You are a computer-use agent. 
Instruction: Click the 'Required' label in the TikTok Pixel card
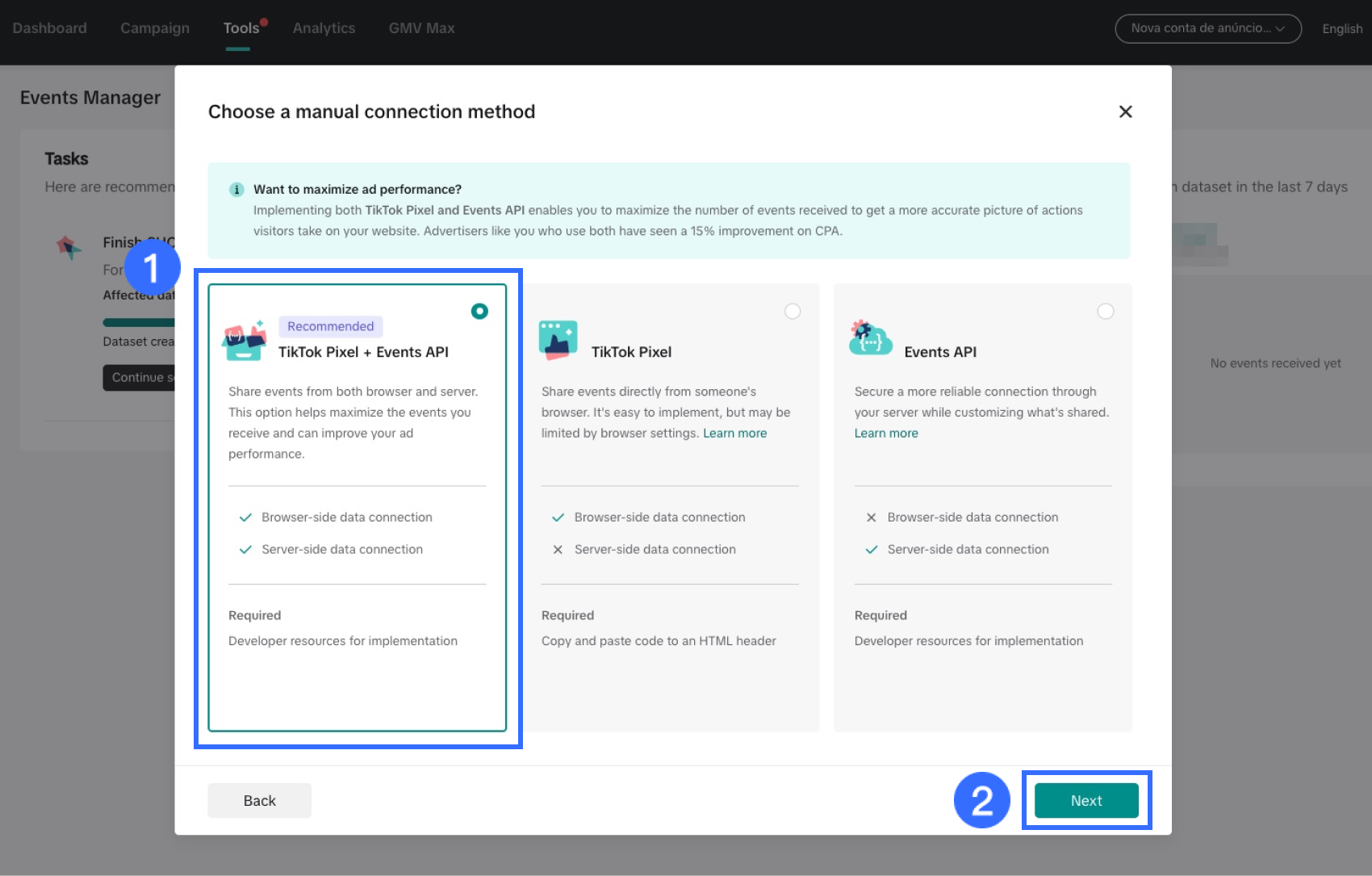click(x=568, y=615)
